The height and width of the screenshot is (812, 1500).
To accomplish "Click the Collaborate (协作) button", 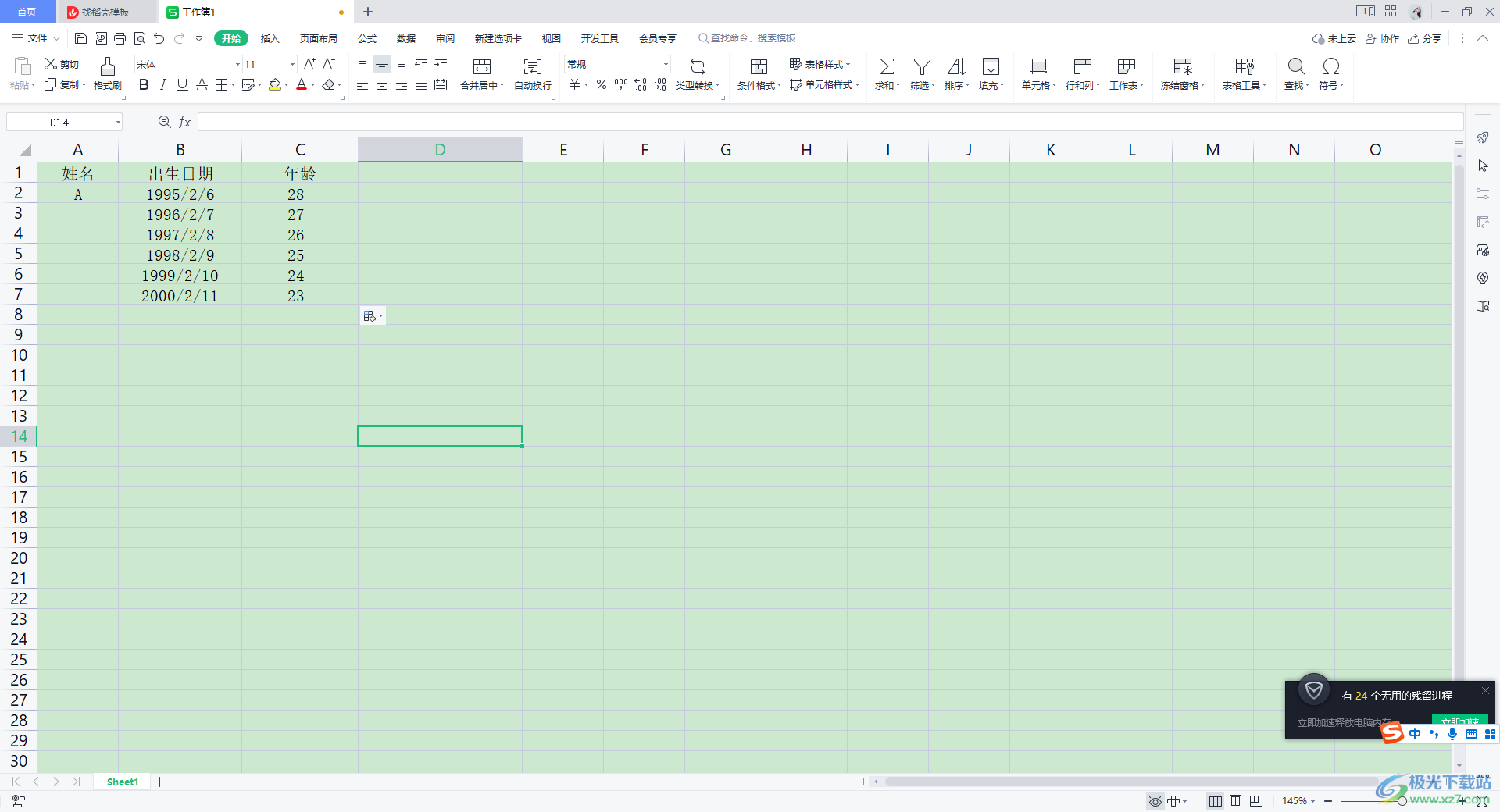I will click(1381, 38).
